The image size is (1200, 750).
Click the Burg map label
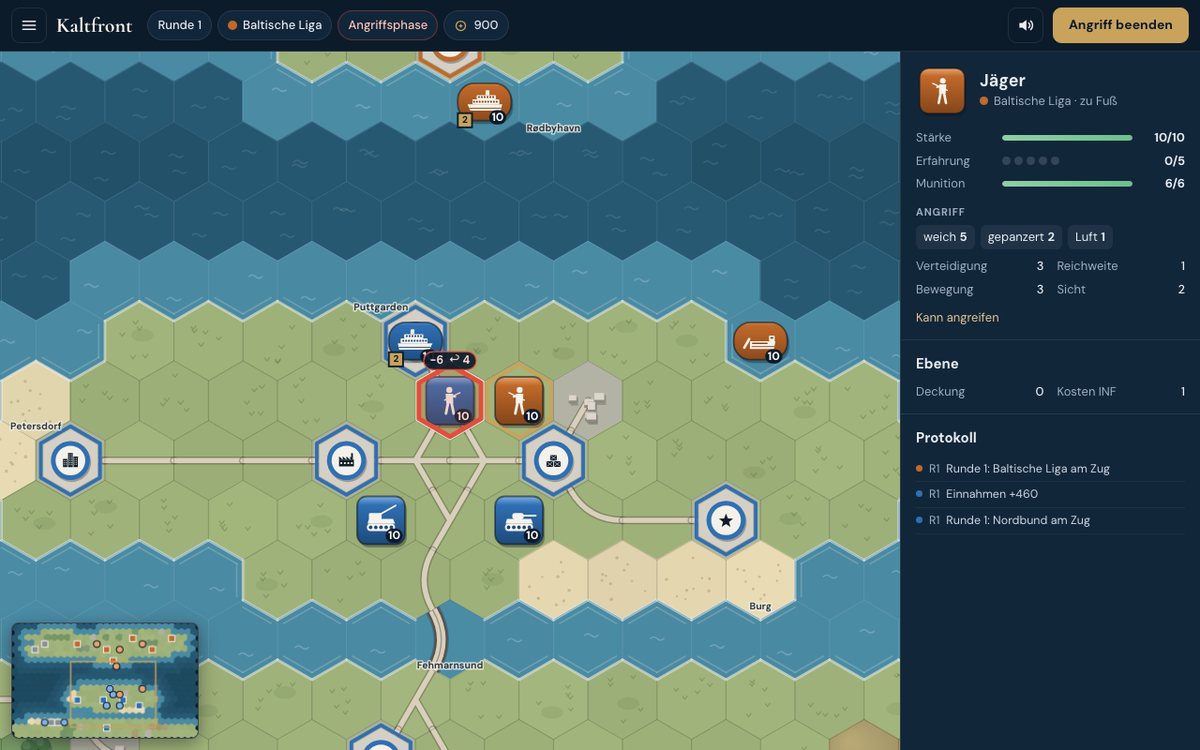pos(760,606)
